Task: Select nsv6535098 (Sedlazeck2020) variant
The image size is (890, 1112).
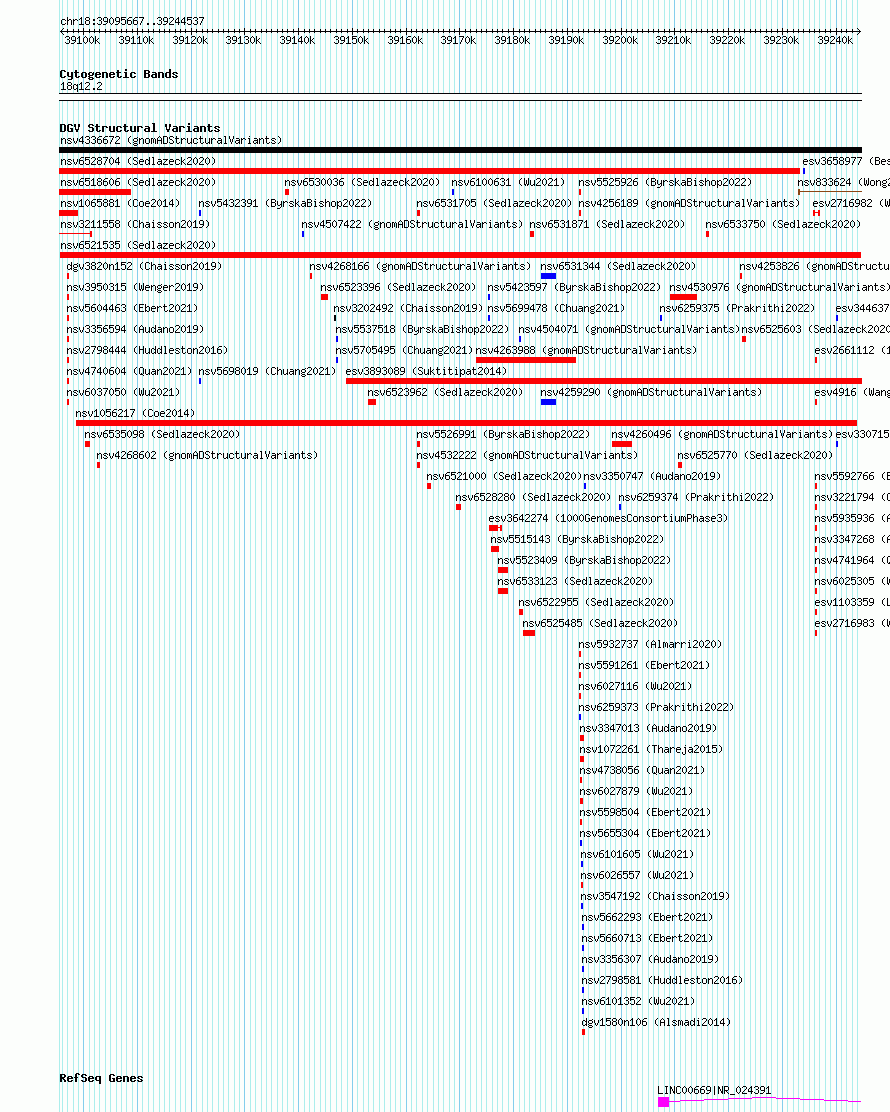Action: click(x=162, y=435)
